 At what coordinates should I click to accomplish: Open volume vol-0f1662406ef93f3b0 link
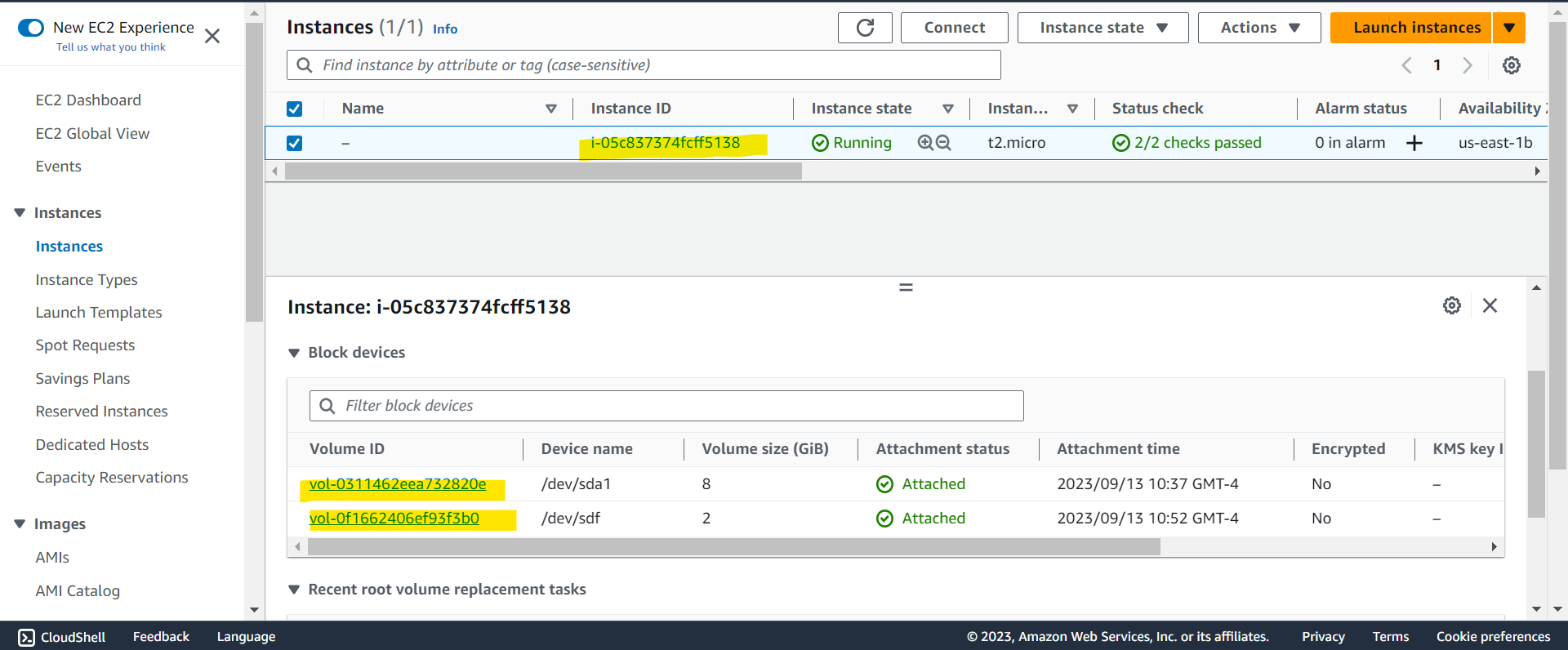pos(394,519)
